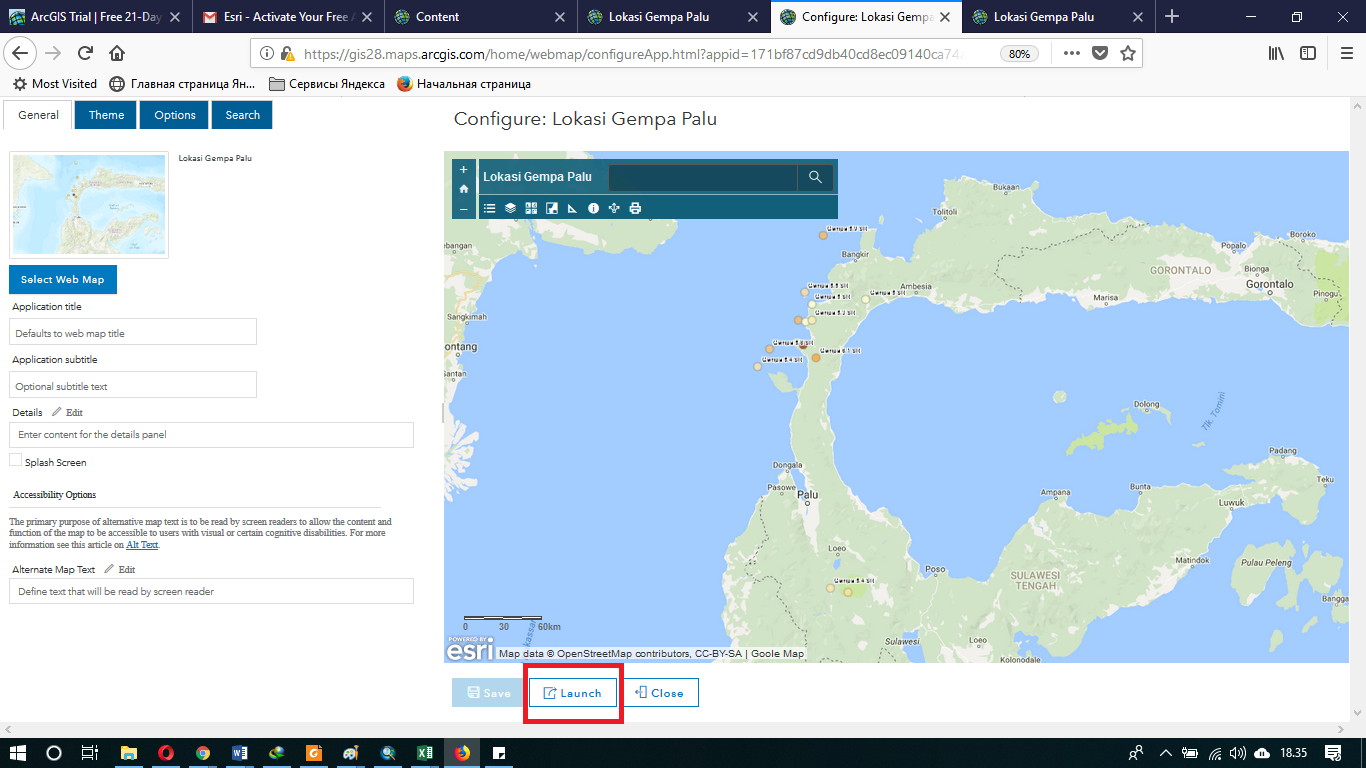Click the magnifier search button on map
1366x768 pixels.
pyautogui.click(x=815, y=177)
